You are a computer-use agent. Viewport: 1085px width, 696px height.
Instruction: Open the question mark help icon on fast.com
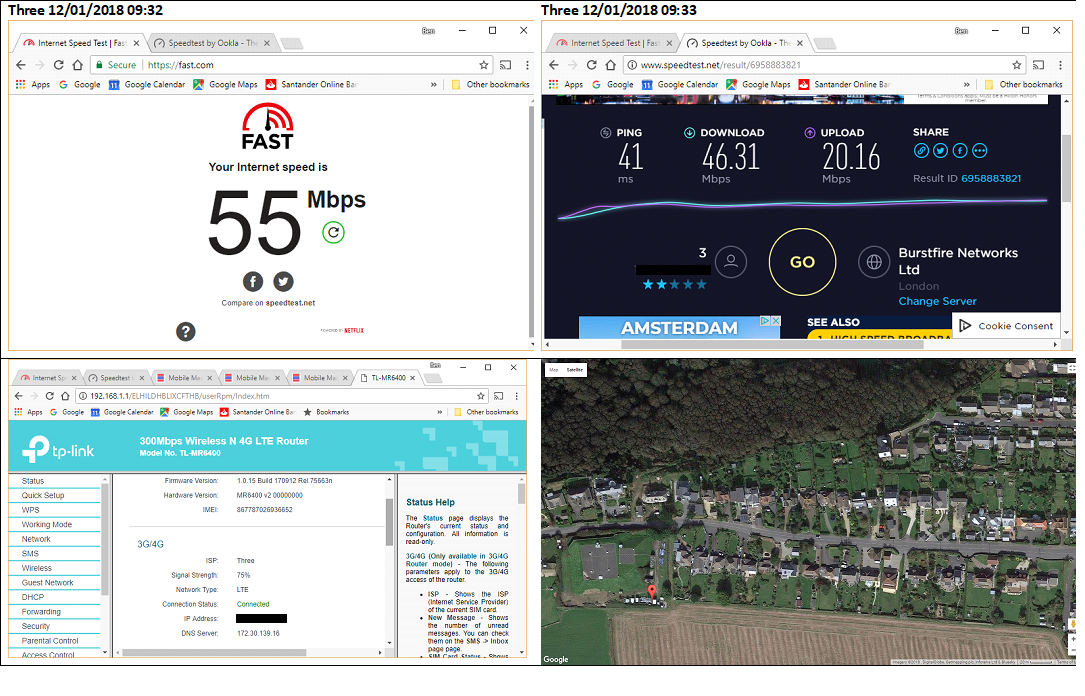186,332
